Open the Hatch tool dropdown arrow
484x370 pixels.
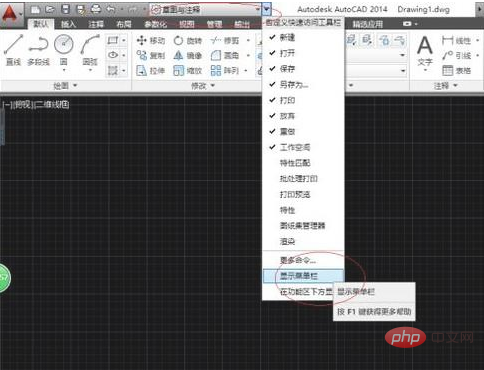click(x=124, y=70)
